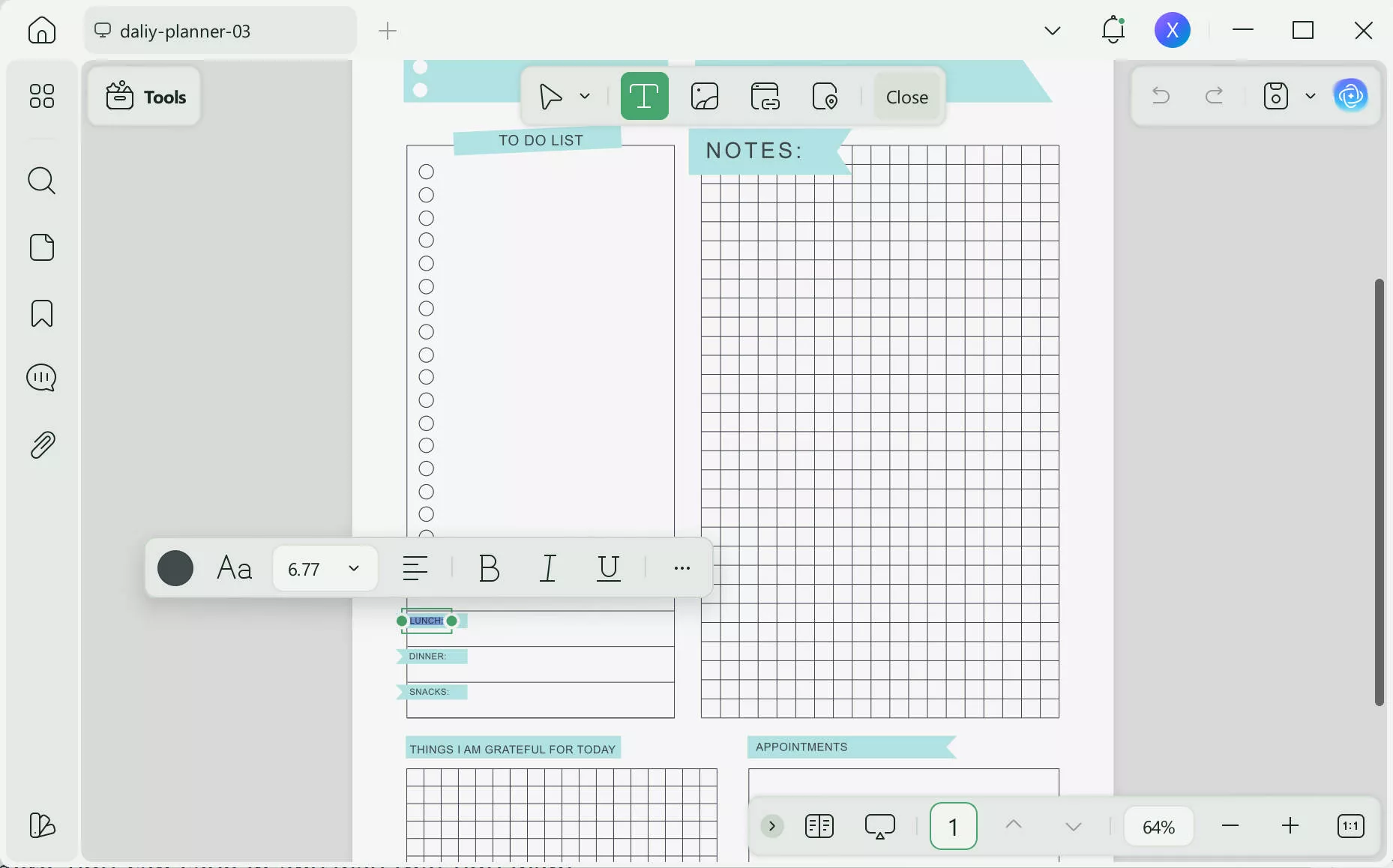Redo the last action
This screenshot has width=1393, height=868.
1215,96
